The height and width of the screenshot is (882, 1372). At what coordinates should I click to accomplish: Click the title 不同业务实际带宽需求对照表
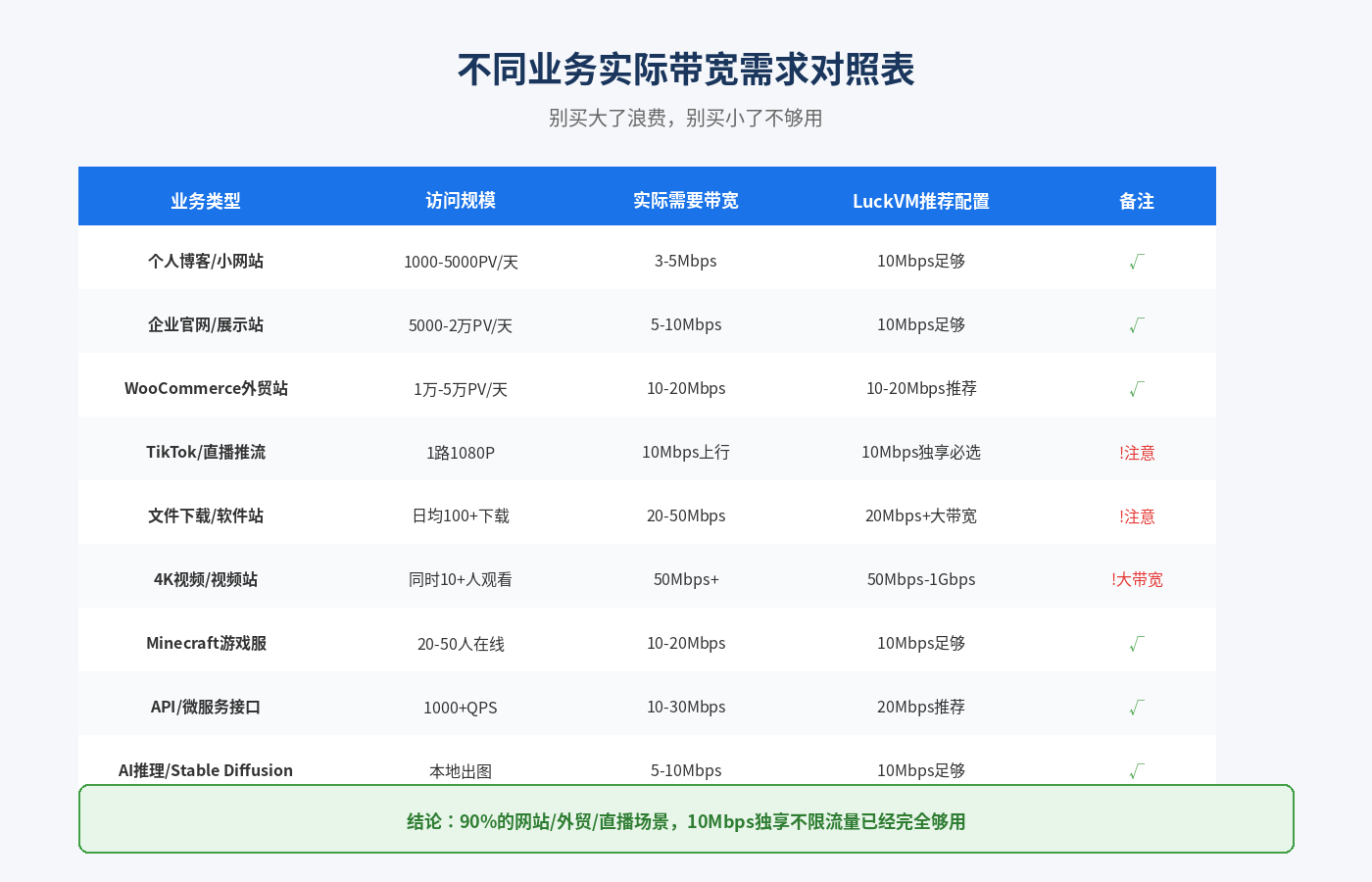686,70
